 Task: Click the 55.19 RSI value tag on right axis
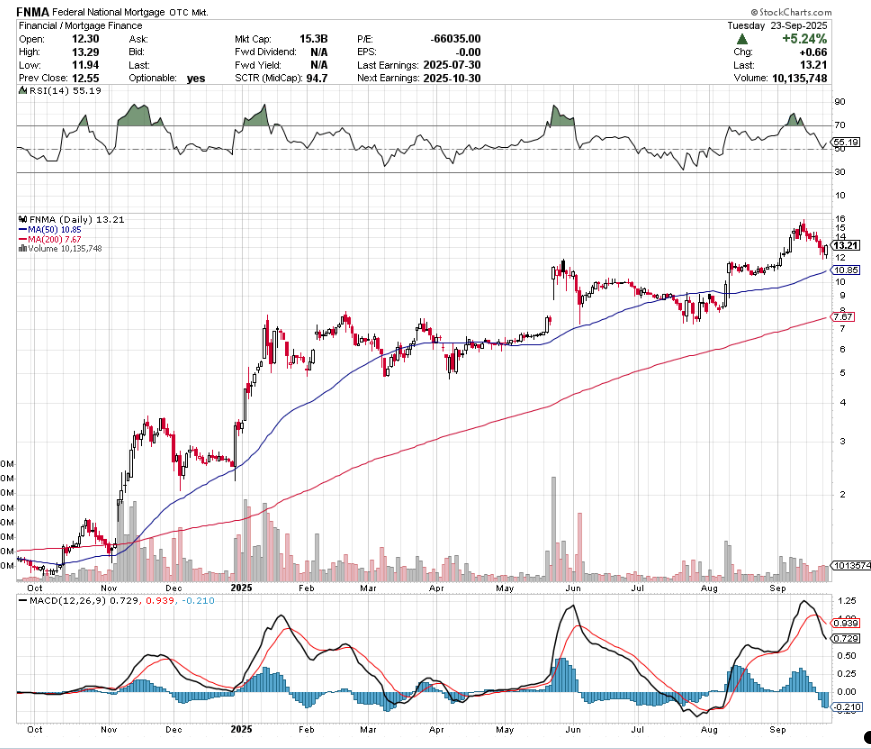(x=847, y=142)
